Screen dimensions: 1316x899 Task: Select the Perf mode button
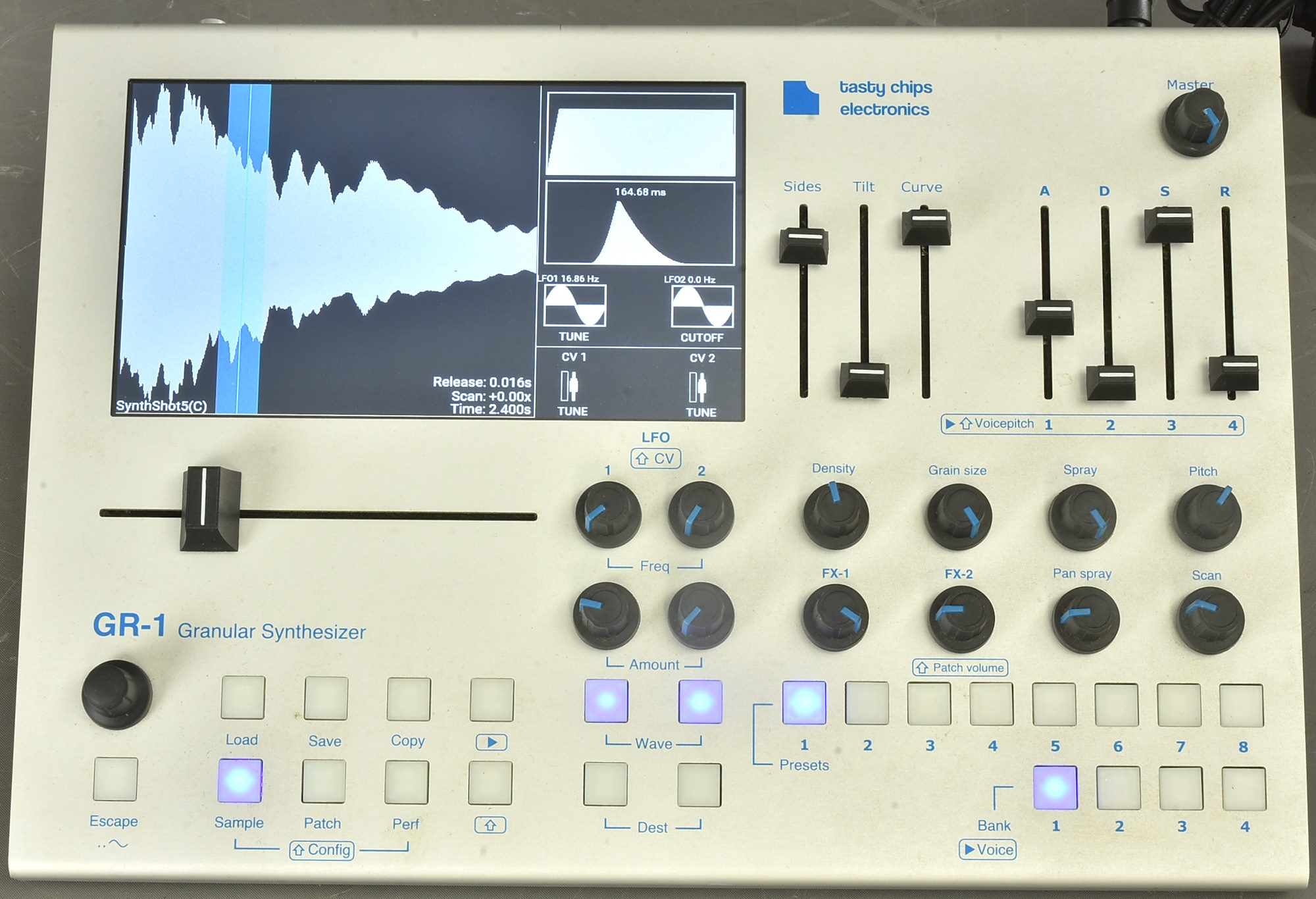click(x=407, y=783)
